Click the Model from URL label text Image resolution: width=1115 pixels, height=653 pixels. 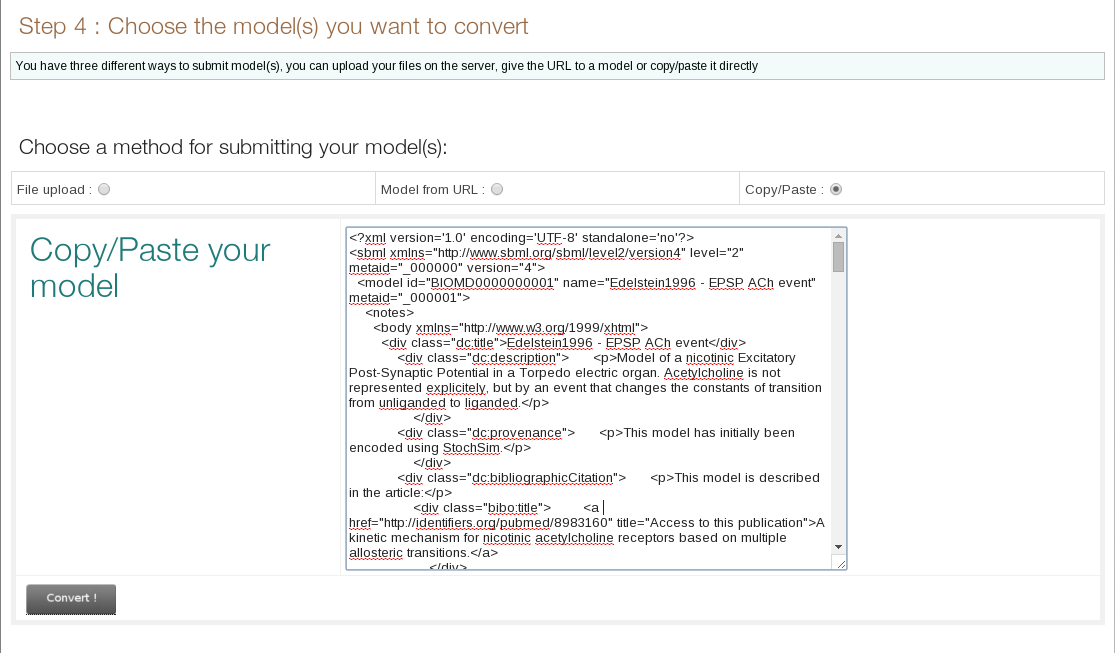[430, 188]
